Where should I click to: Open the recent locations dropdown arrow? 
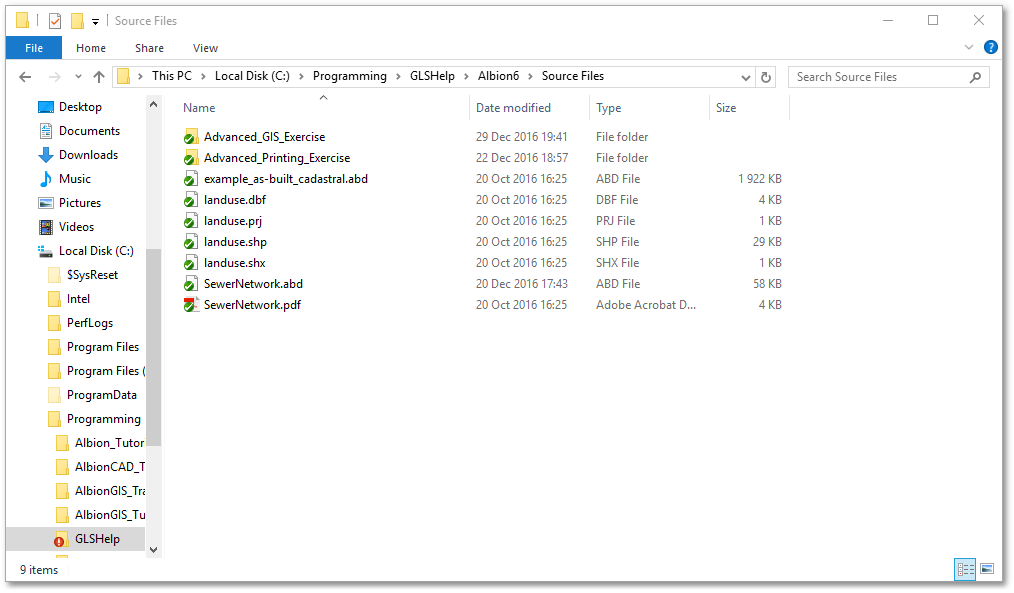(78, 77)
